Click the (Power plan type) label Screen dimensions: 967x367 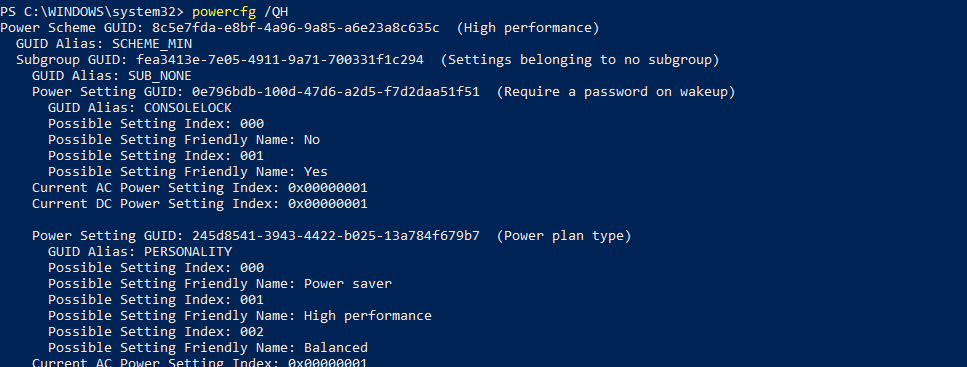(x=564, y=236)
